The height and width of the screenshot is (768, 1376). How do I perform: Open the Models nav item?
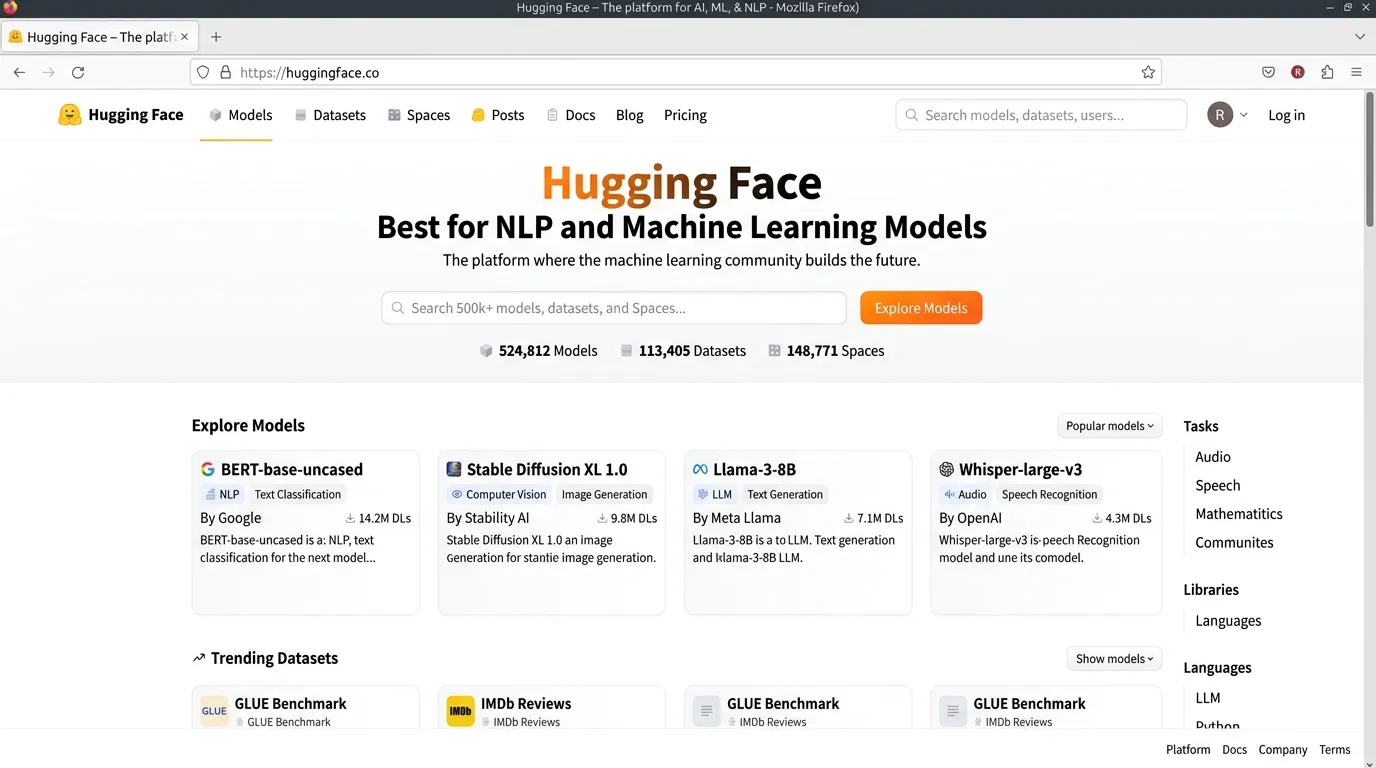click(240, 115)
